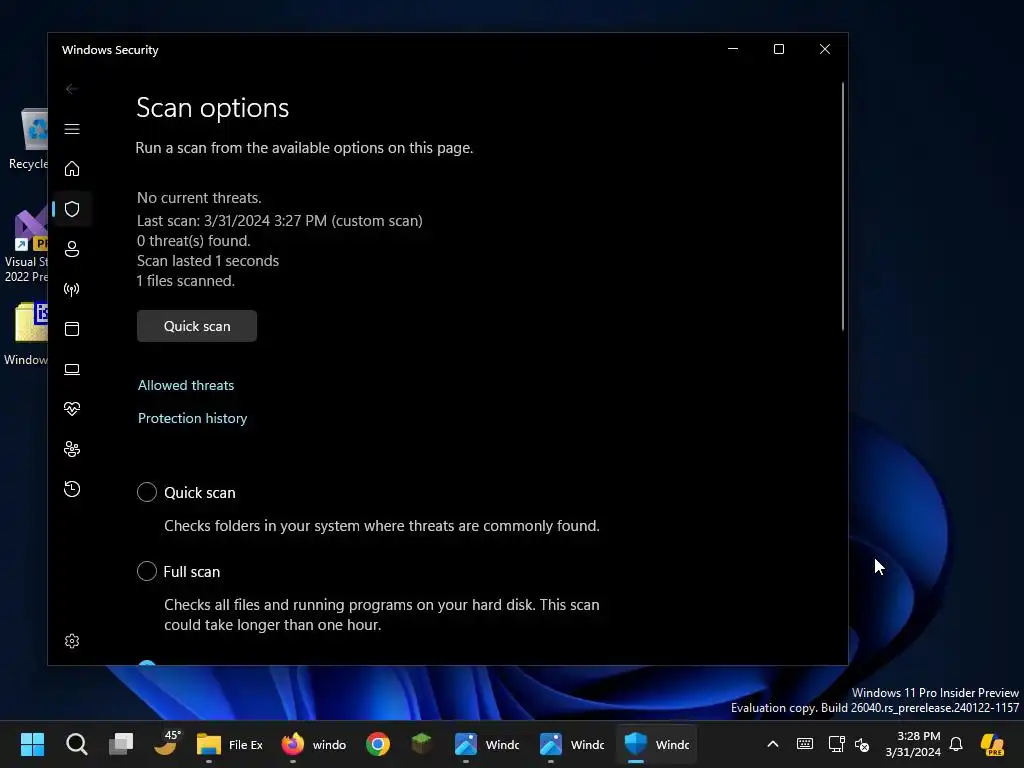The image size is (1024, 768).
Task: Launch Google Chrome from the taskbar
Action: 377,744
